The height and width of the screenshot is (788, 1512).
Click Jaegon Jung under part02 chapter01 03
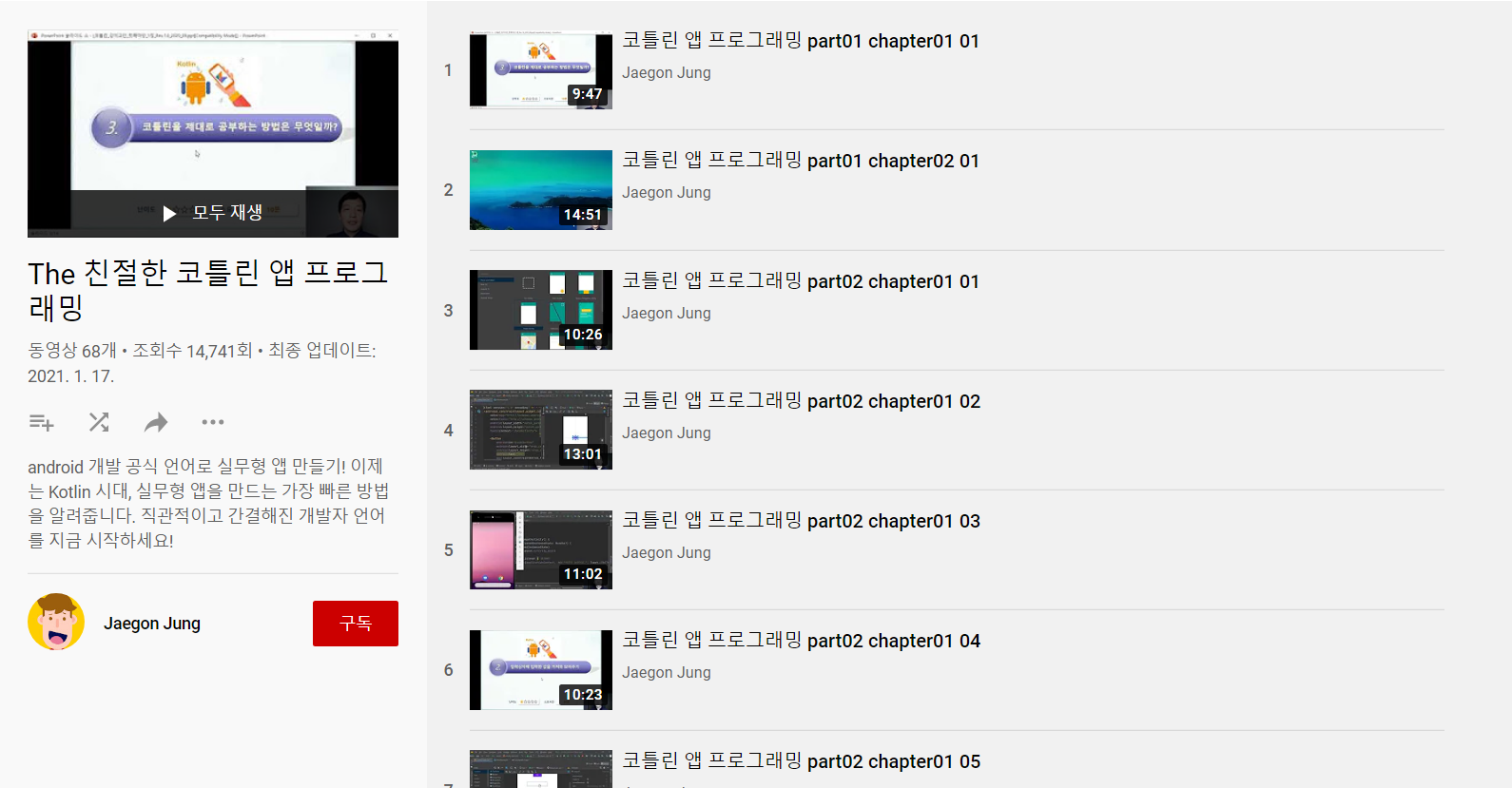pos(667,552)
